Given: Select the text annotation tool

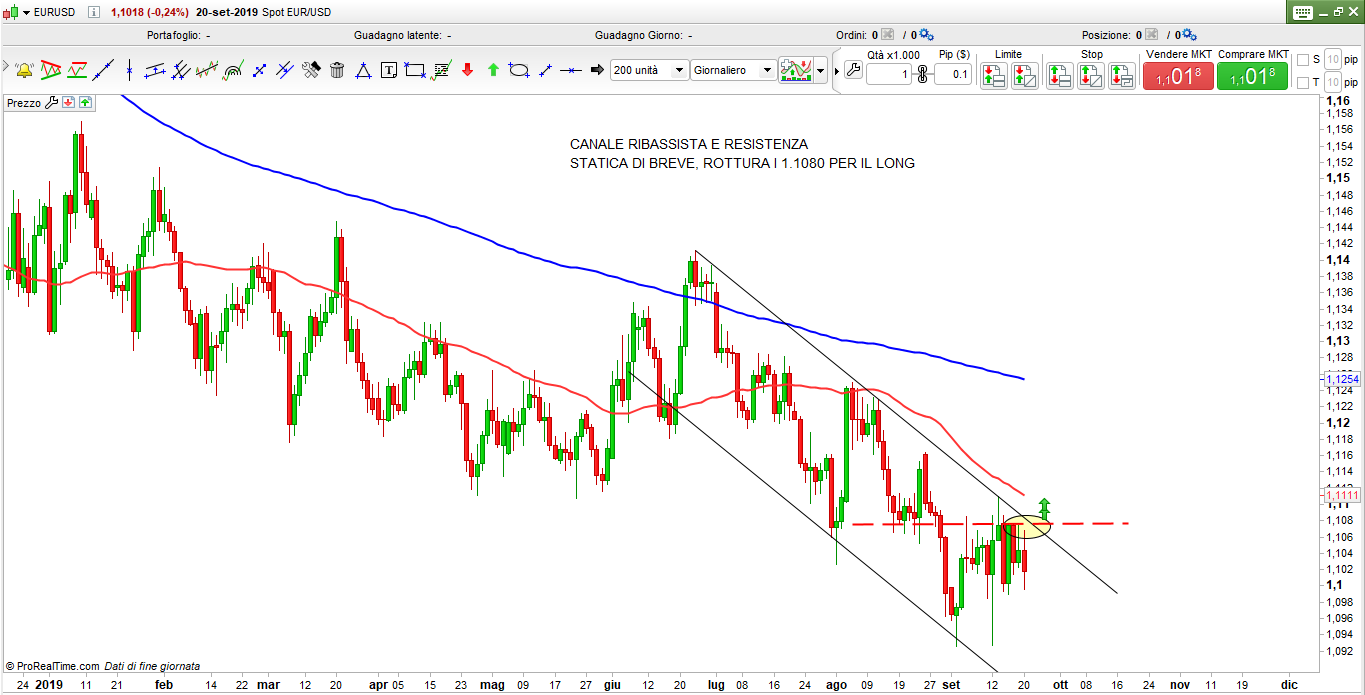Looking at the screenshot, I should pyautogui.click(x=389, y=70).
